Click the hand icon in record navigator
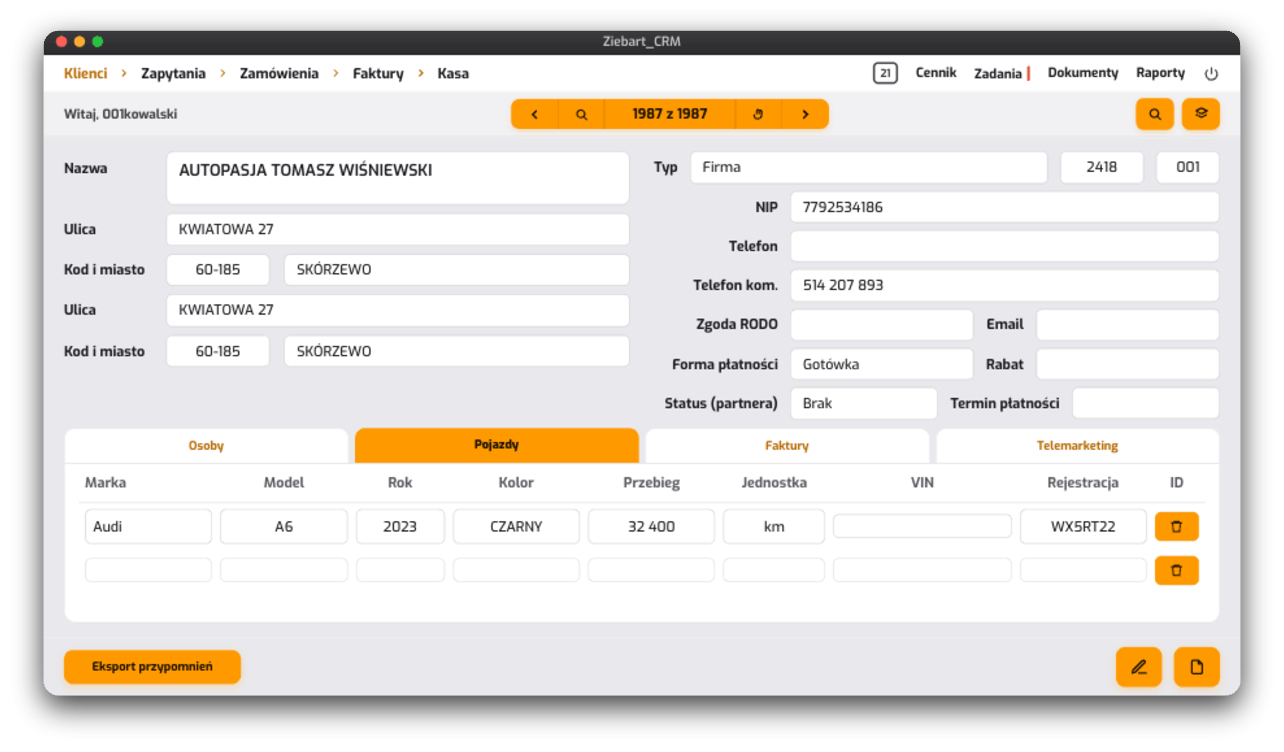The height and width of the screenshot is (752, 1284). (x=758, y=114)
